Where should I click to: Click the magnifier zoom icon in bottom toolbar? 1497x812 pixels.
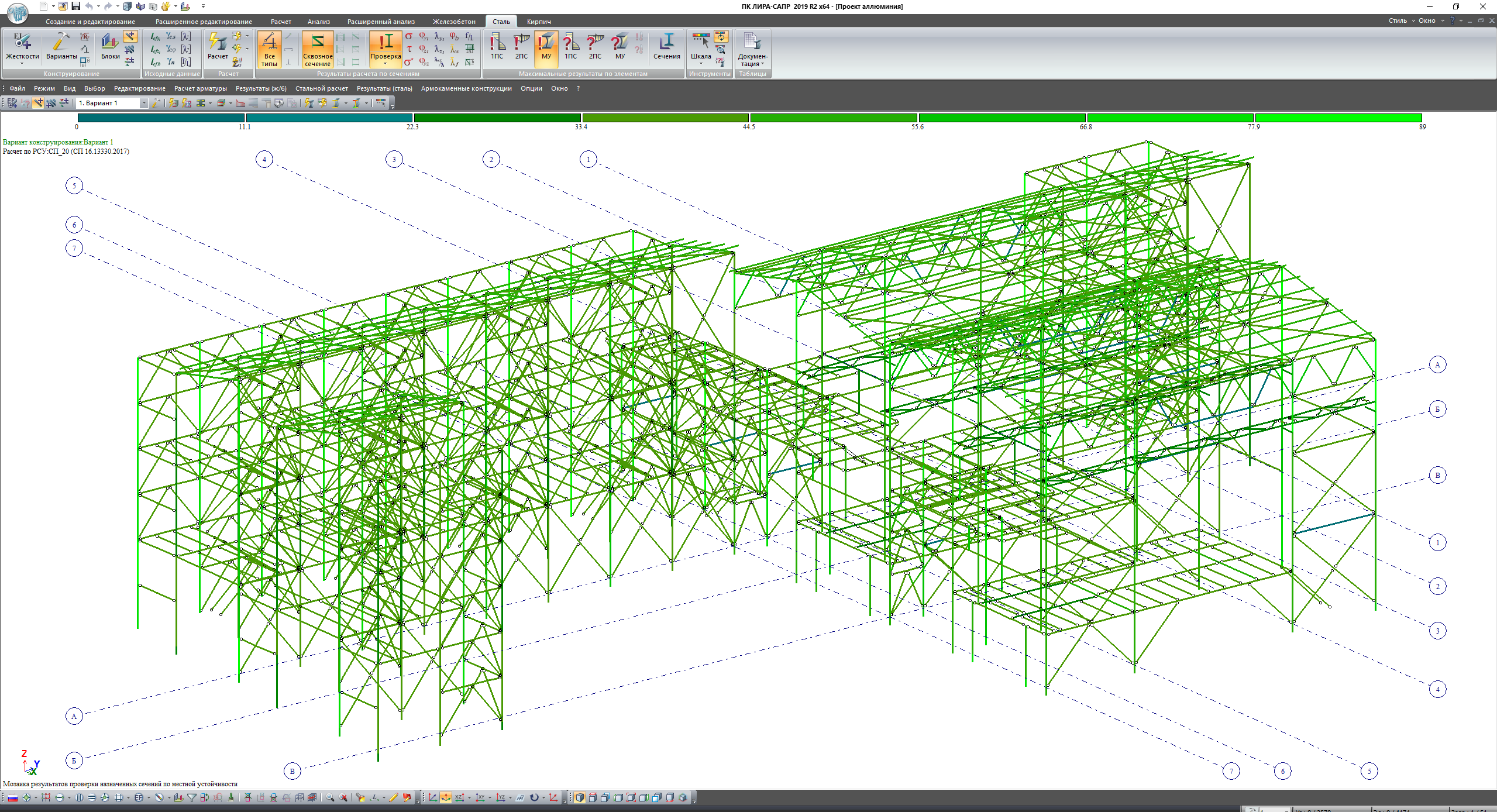coord(330,797)
